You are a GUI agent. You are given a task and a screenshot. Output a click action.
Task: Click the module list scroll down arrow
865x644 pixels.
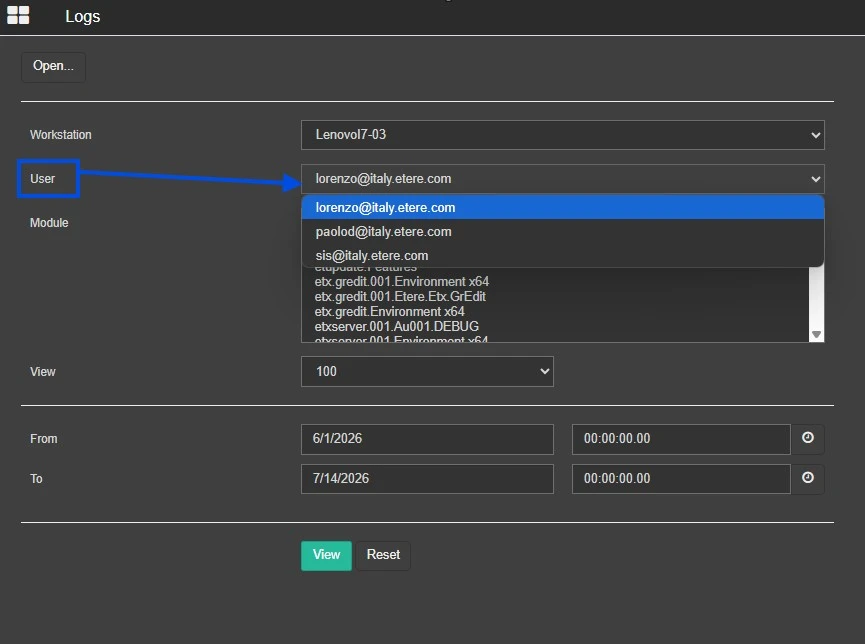pos(816,334)
